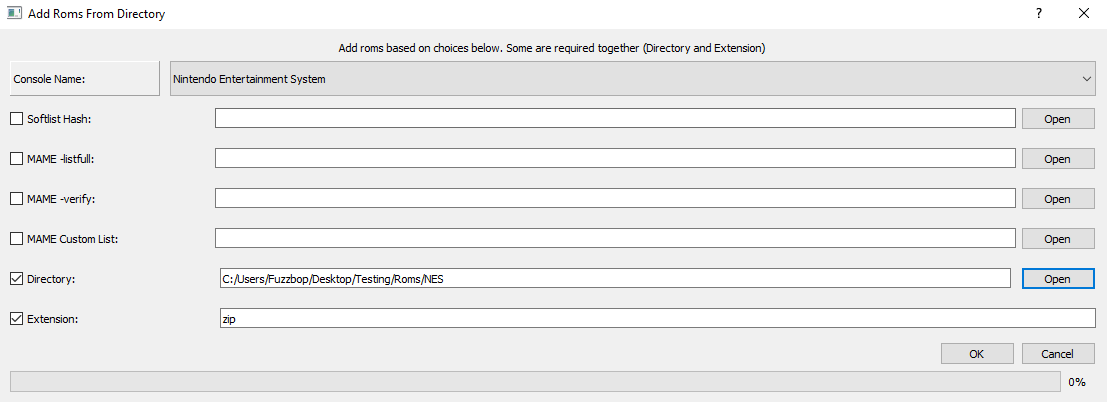
Task: Toggle the MAME -verify checkbox
Action: click(x=16, y=199)
